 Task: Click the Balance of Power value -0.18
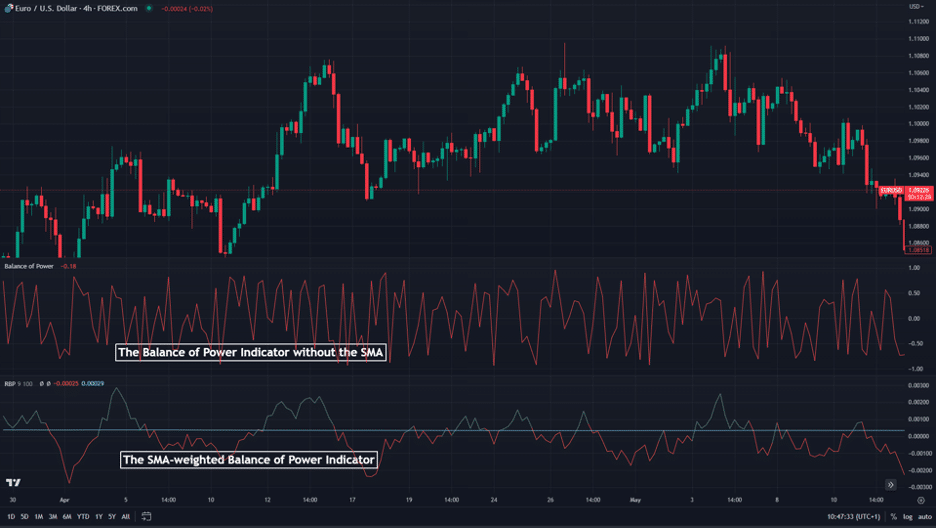point(69,266)
